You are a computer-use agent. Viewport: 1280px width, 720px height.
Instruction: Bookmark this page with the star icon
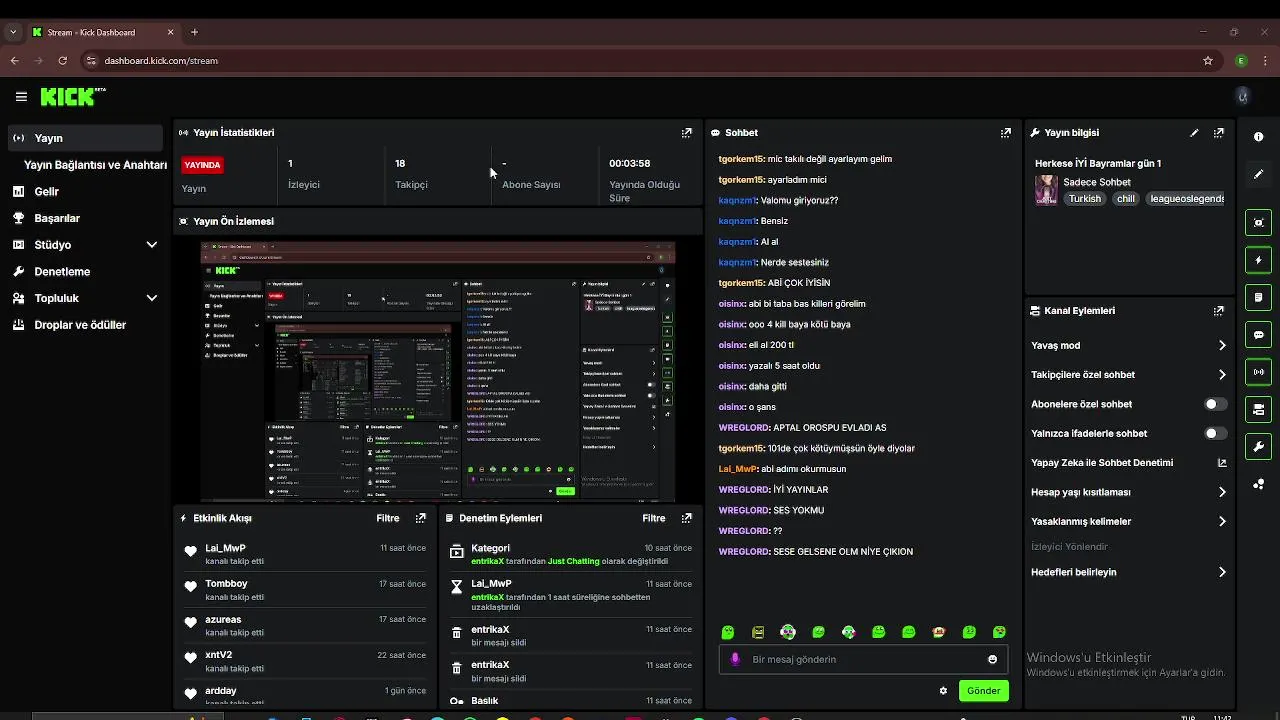point(1208,61)
